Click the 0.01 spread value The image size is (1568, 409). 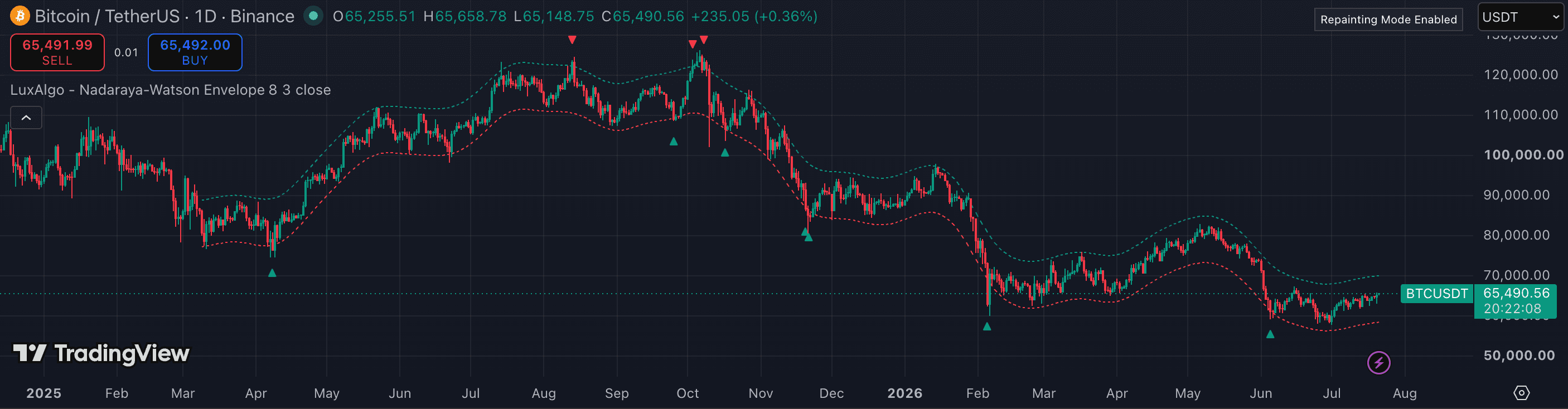126,52
